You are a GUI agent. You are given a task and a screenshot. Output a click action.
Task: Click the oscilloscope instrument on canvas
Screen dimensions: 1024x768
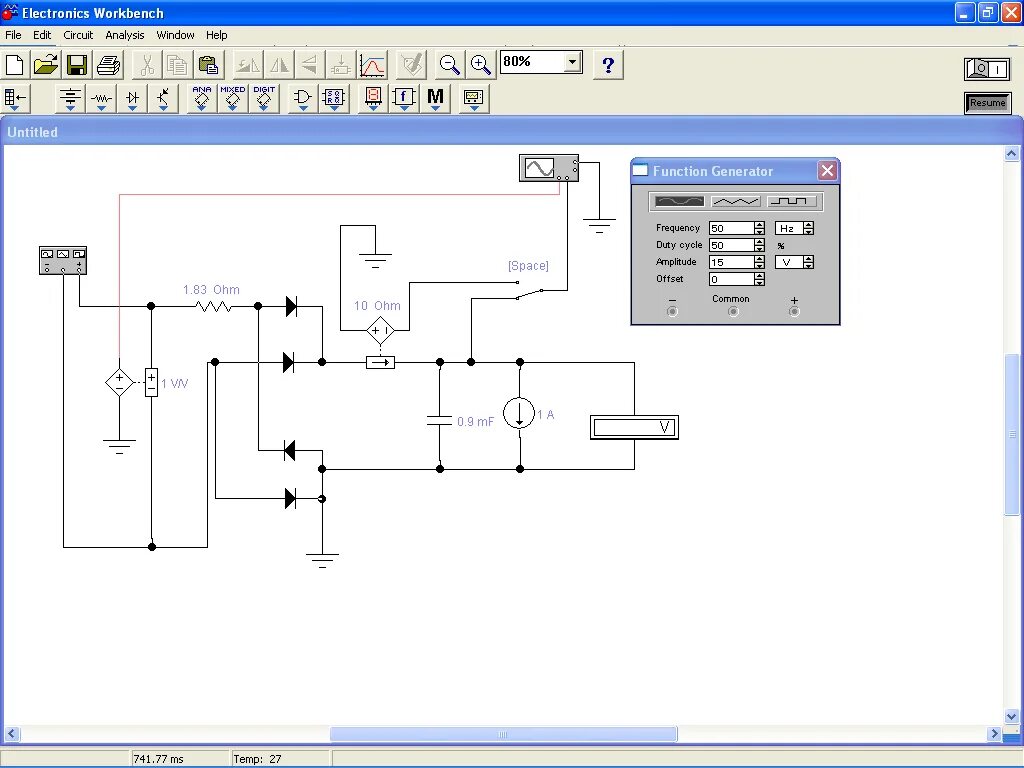coord(549,168)
